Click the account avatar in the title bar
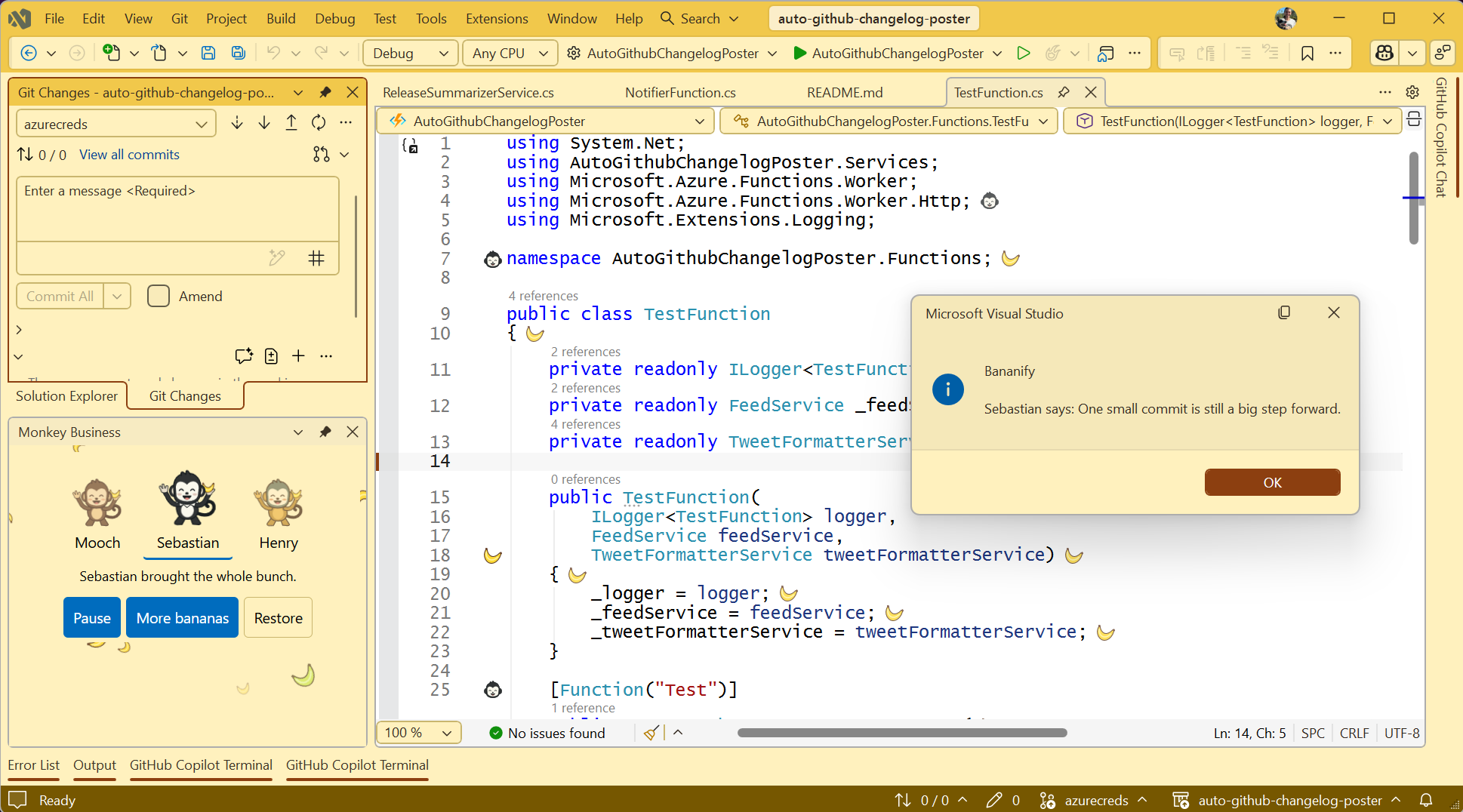 (1286, 18)
